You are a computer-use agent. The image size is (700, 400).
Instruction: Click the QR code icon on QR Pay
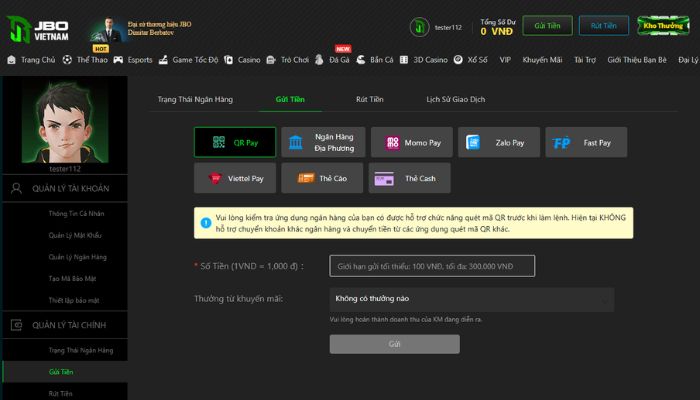(x=219, y=142)
